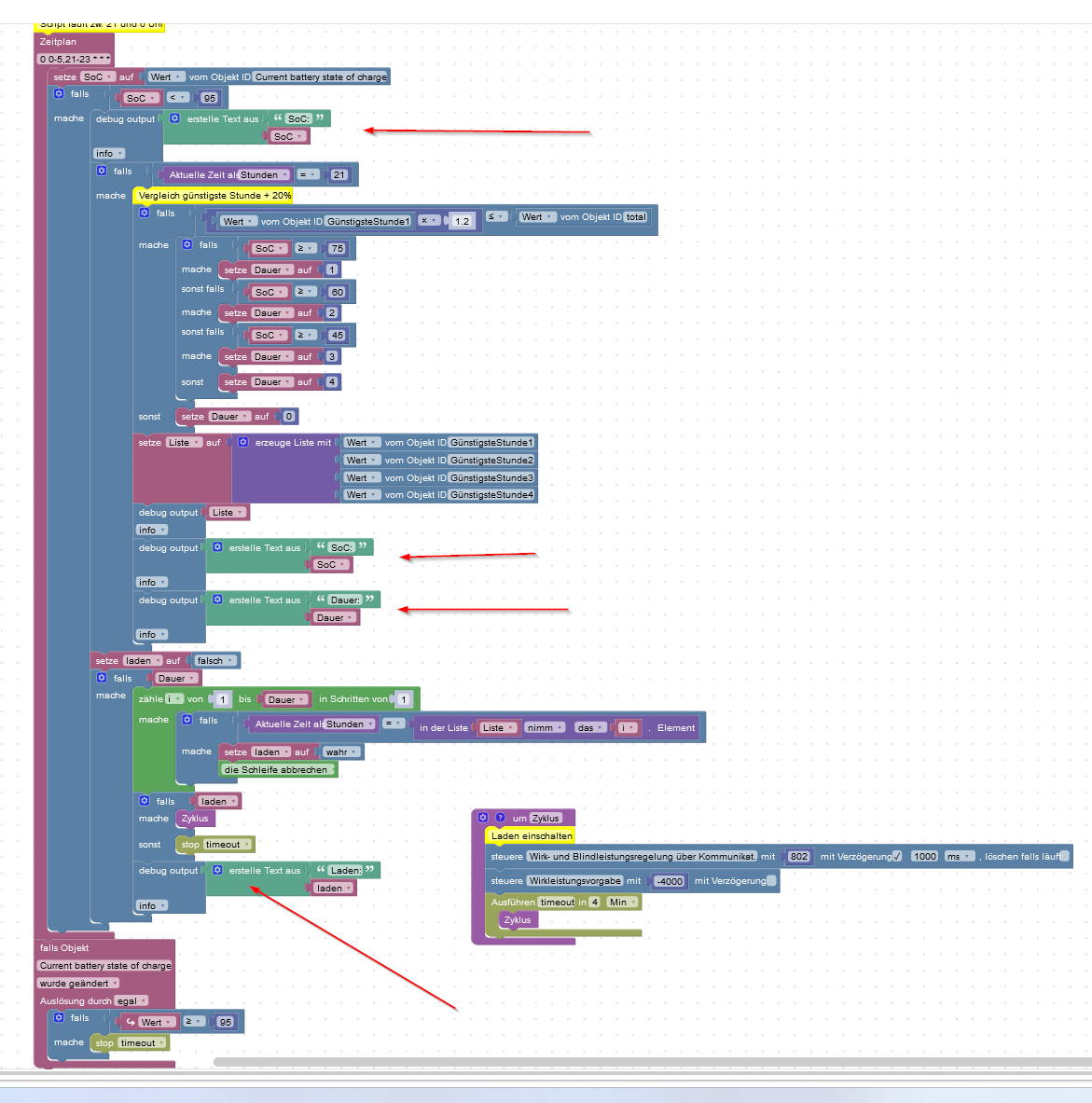Edit the value -4000 for Wirkleistungsvorgabe
The width and height of the screenshot is (1092, 1103).
pyautogui.click(x=670, y=881)
